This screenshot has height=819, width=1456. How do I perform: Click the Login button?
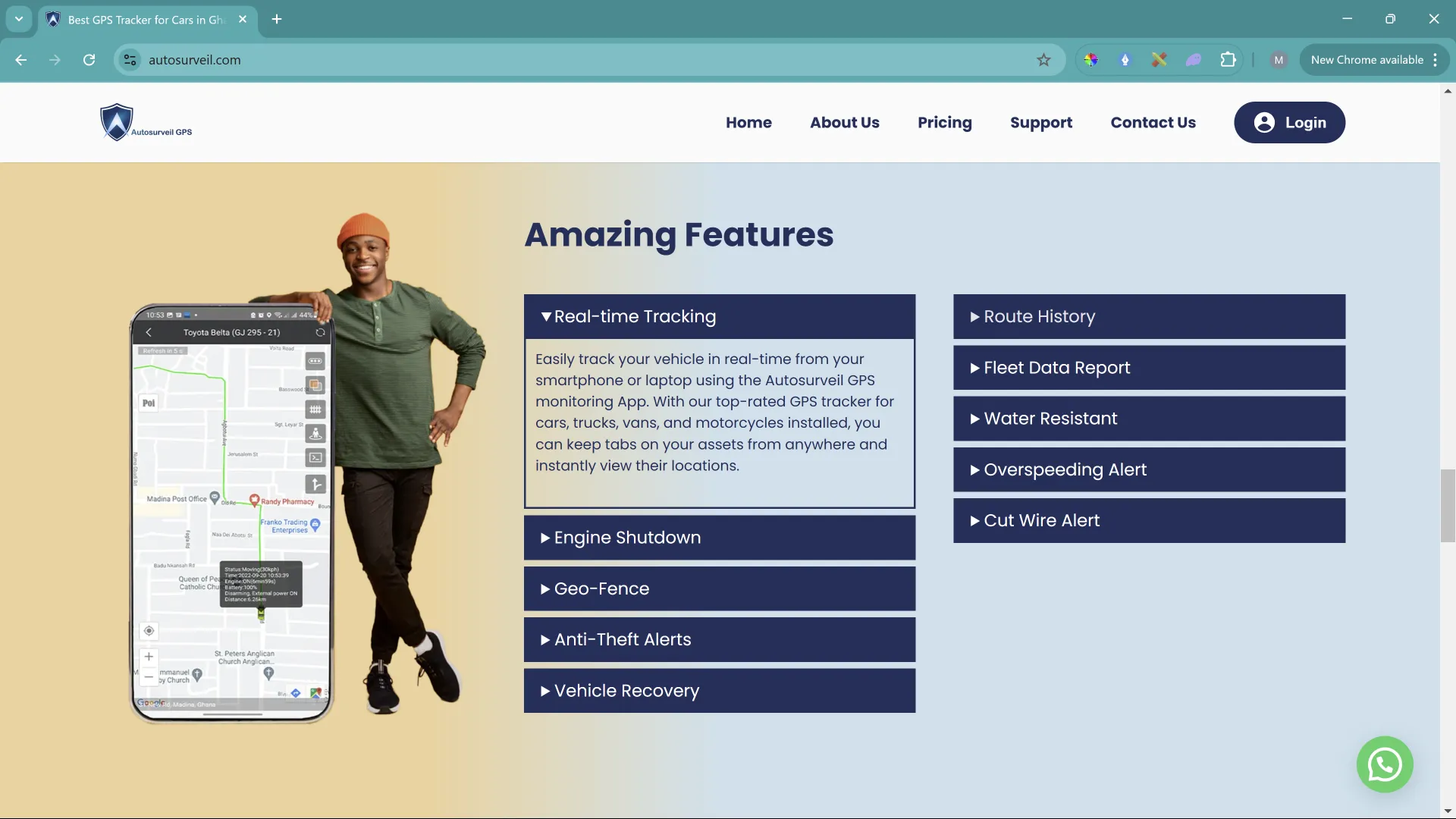pyautogui.click(x=1289, y=123)
